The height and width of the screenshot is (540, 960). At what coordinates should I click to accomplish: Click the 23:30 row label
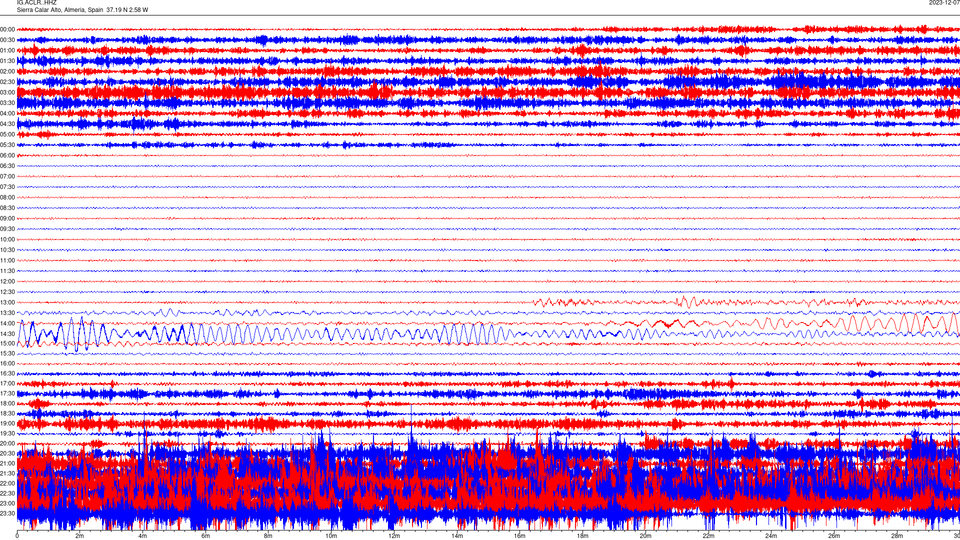7,513
